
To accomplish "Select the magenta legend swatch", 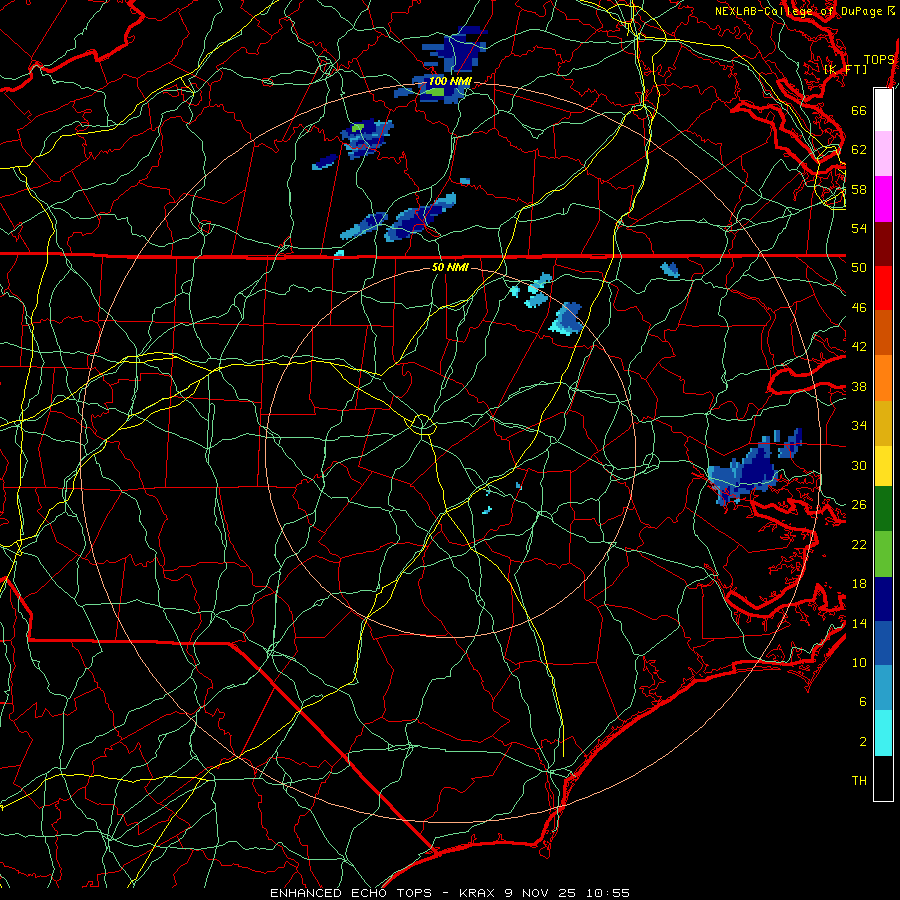I will [883, 199].
